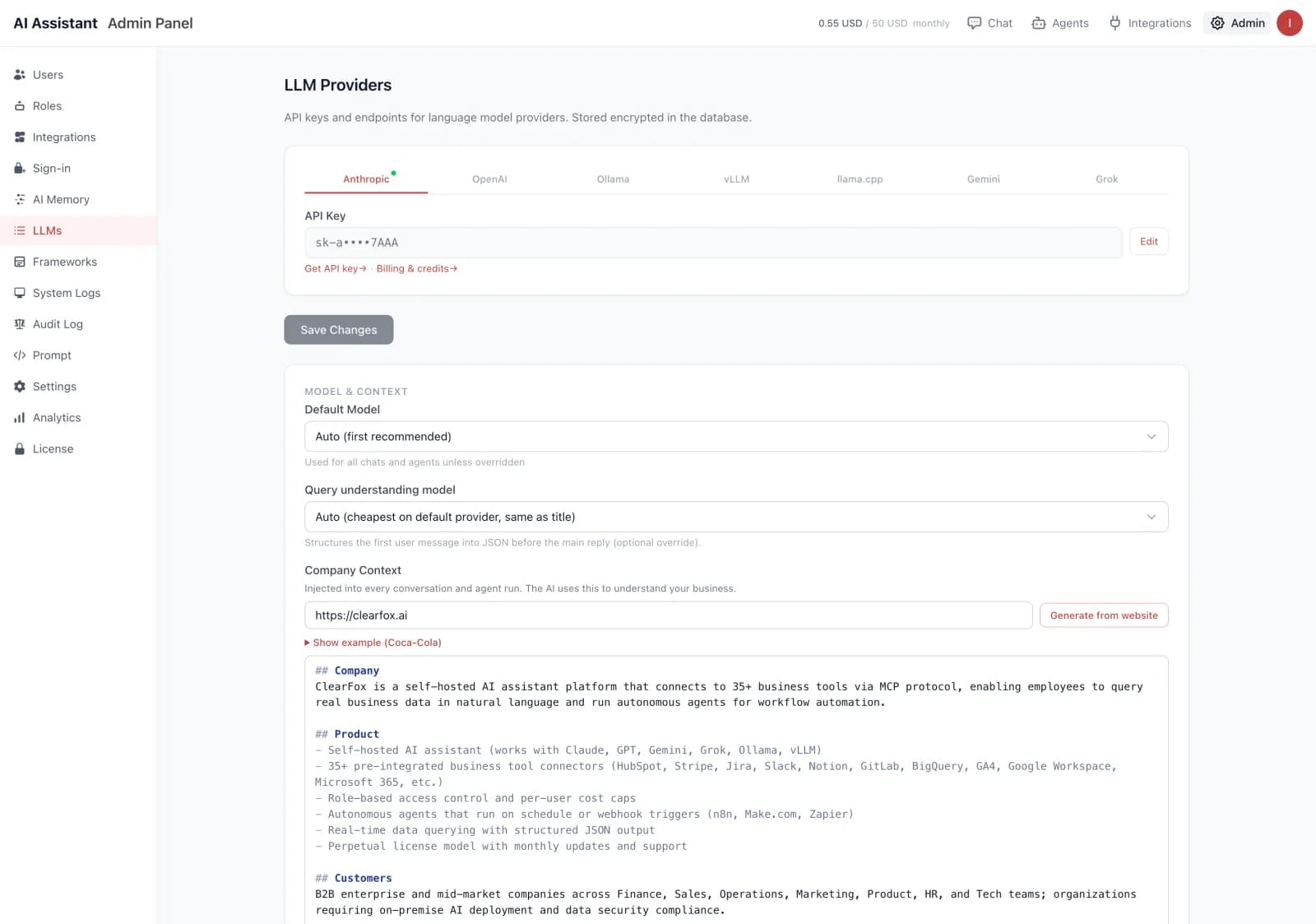Screen dimensions: 1316x924
Task: Click the Prompt code icon
Action: pyautogui.click(x=20, y=355)
